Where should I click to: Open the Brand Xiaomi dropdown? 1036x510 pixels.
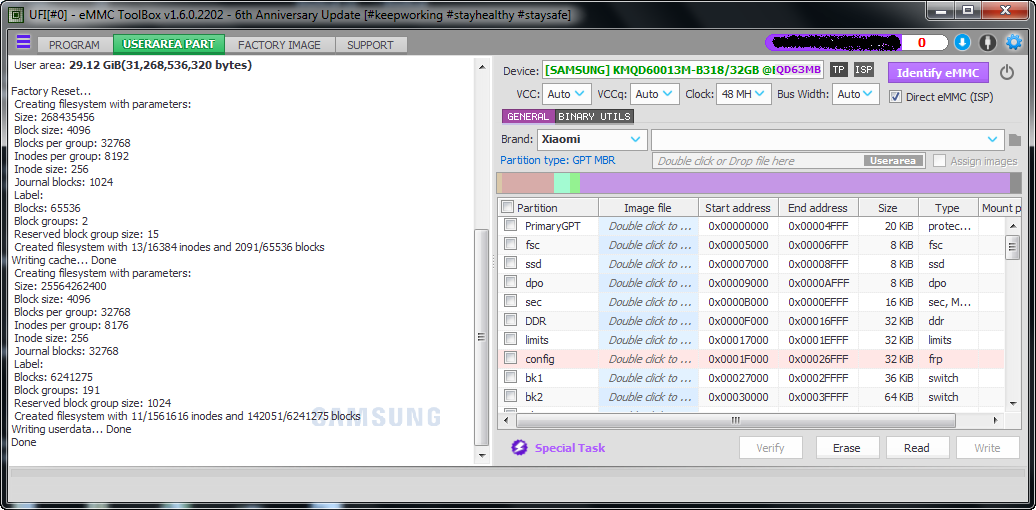tap(592, 139)
